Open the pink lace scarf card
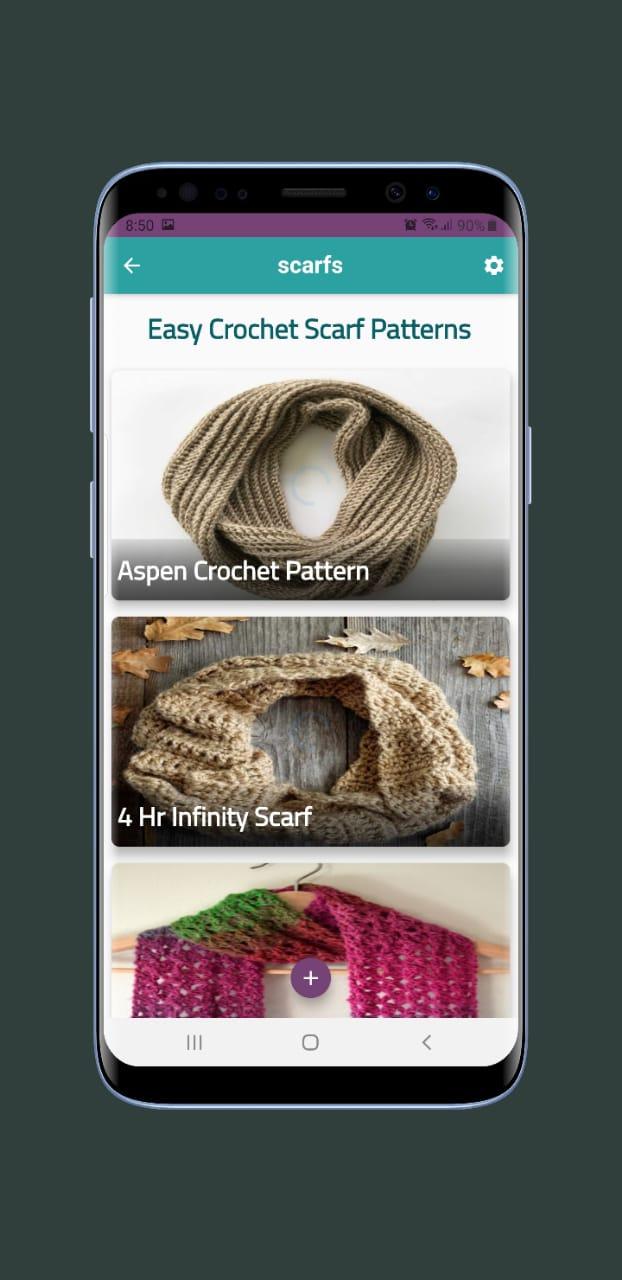 point(310,940)
